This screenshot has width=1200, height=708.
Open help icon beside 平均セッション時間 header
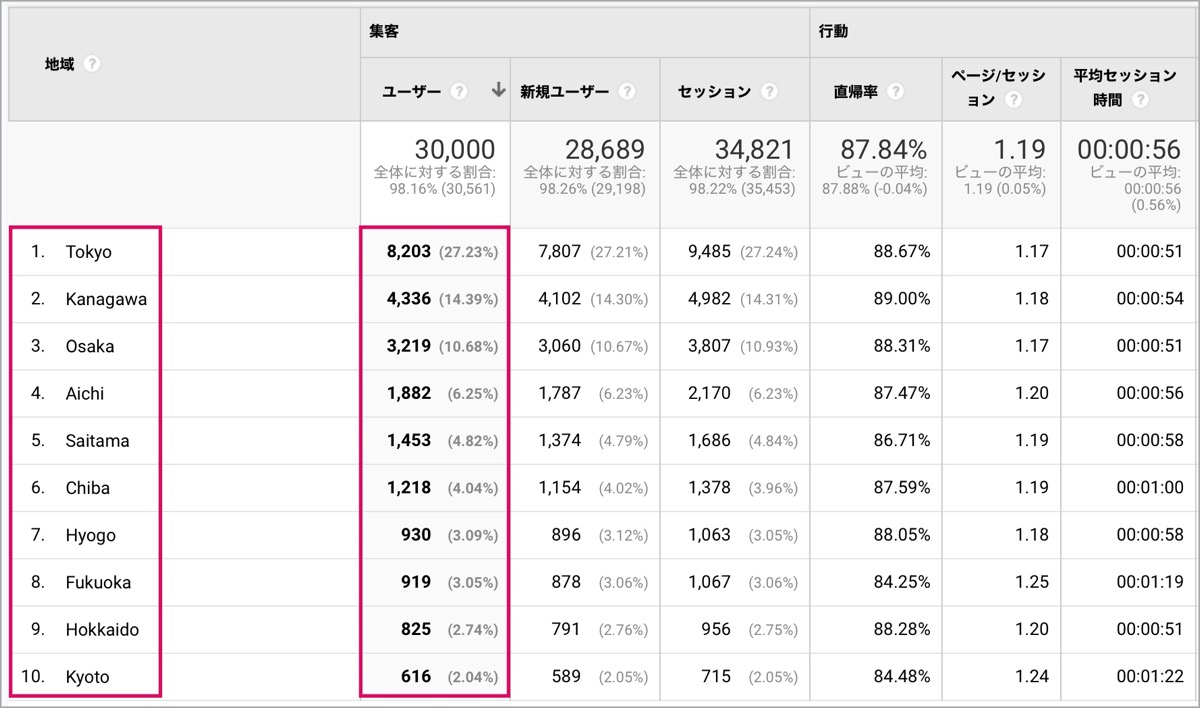1140,101
